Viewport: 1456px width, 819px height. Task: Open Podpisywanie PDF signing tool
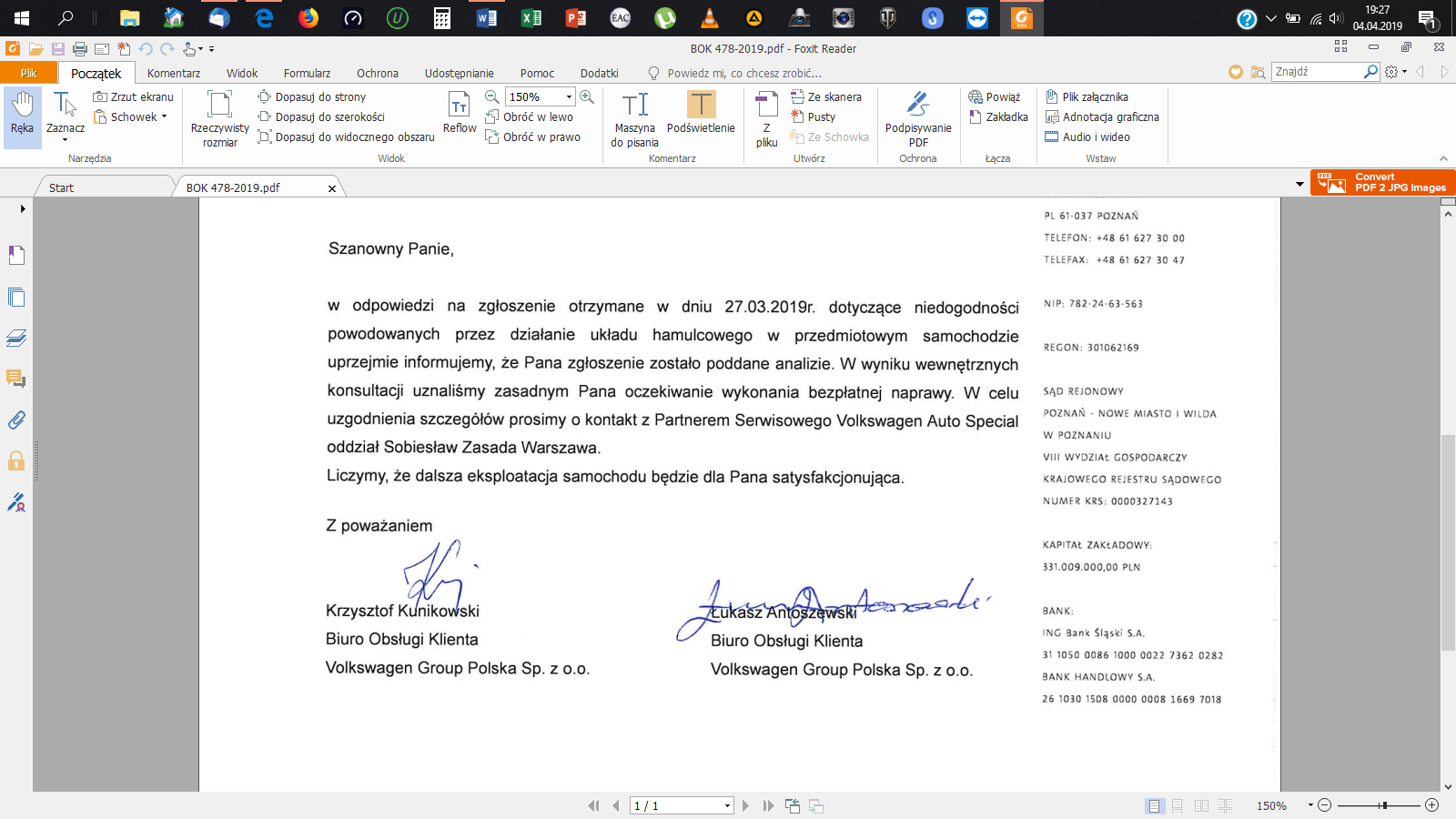917,118
